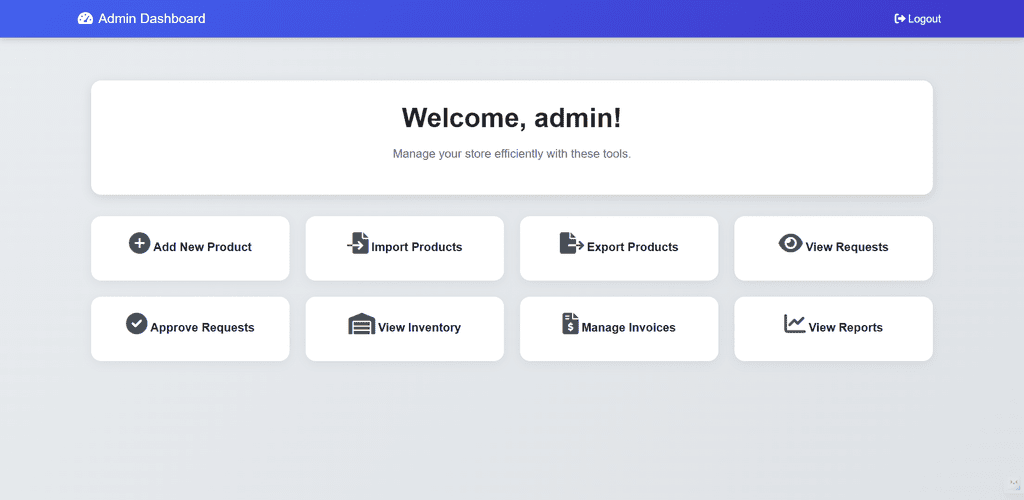Open Export Products

pyautogui.click(x=619, y=248)
